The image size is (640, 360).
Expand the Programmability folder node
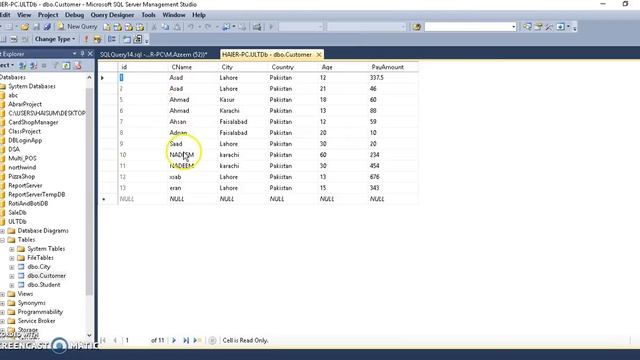pos(2,312)
